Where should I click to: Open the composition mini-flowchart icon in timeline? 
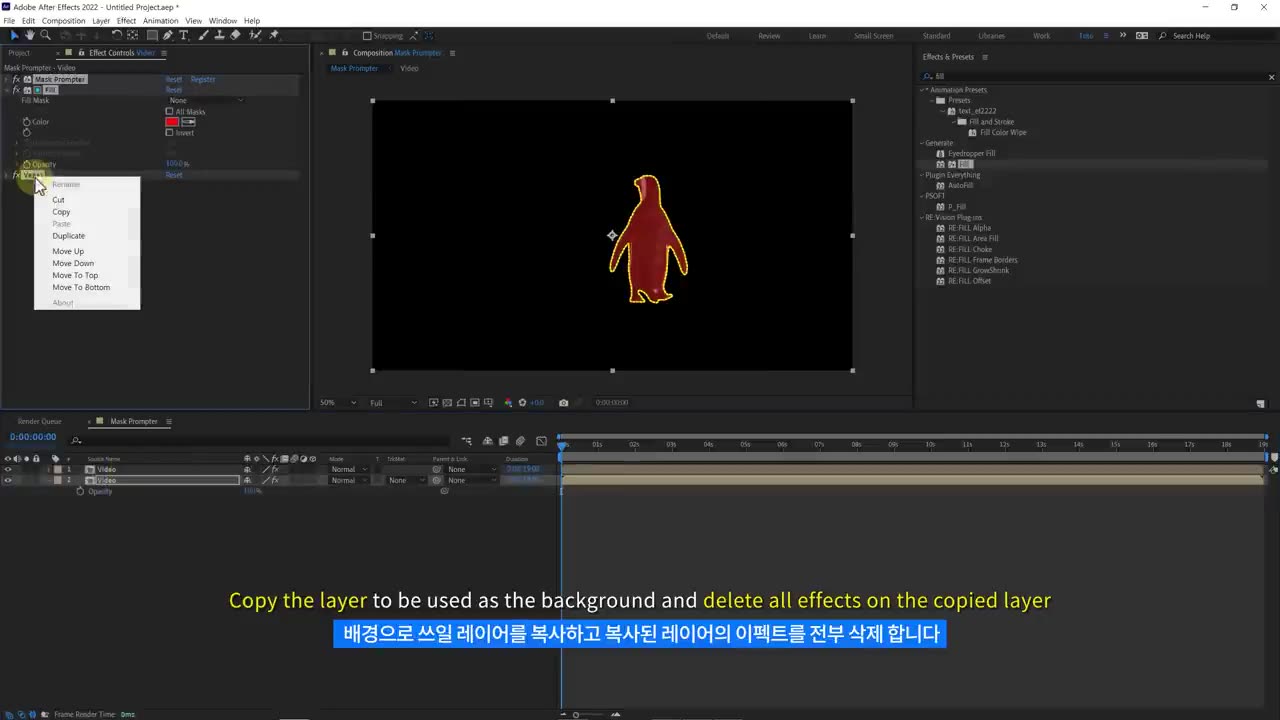(466, 441)
